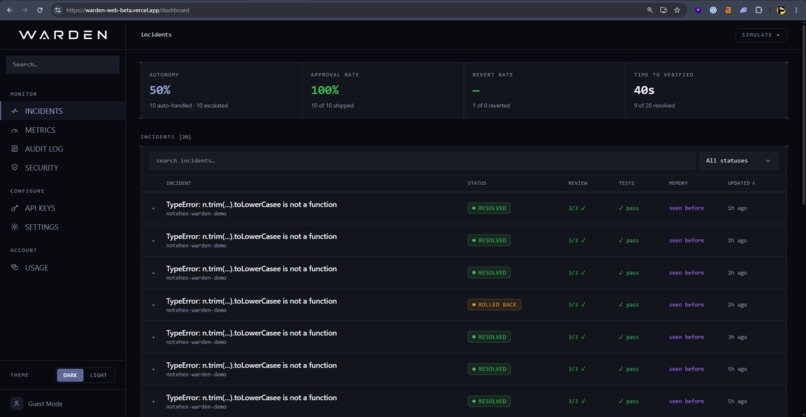Viewport: 806px width, 417px height.
Task: Click 'seen before' link in first row
Action: 686,208
